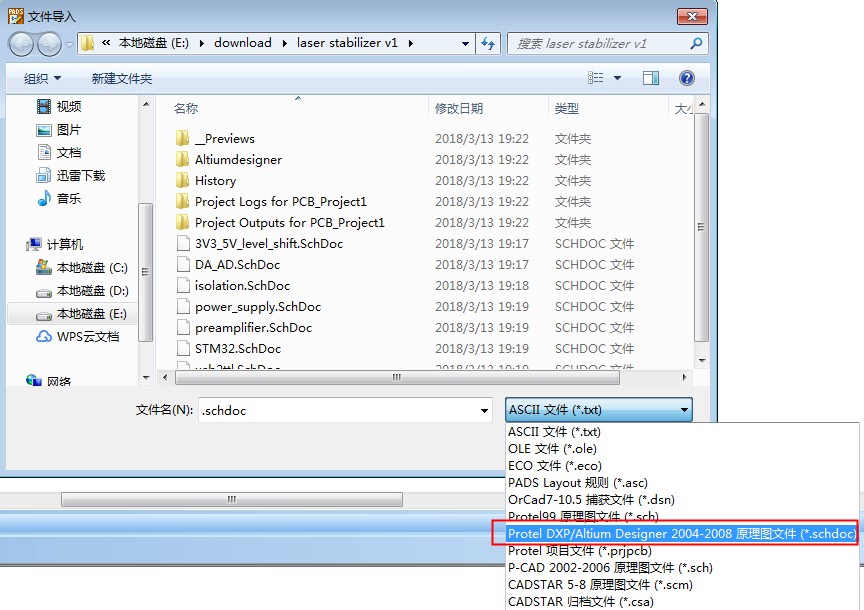Click 本地磁盘 (E:) in breadcrumb path
Image resolution: width=864 pixels, height=610 pixels.
tap(154, 42)
